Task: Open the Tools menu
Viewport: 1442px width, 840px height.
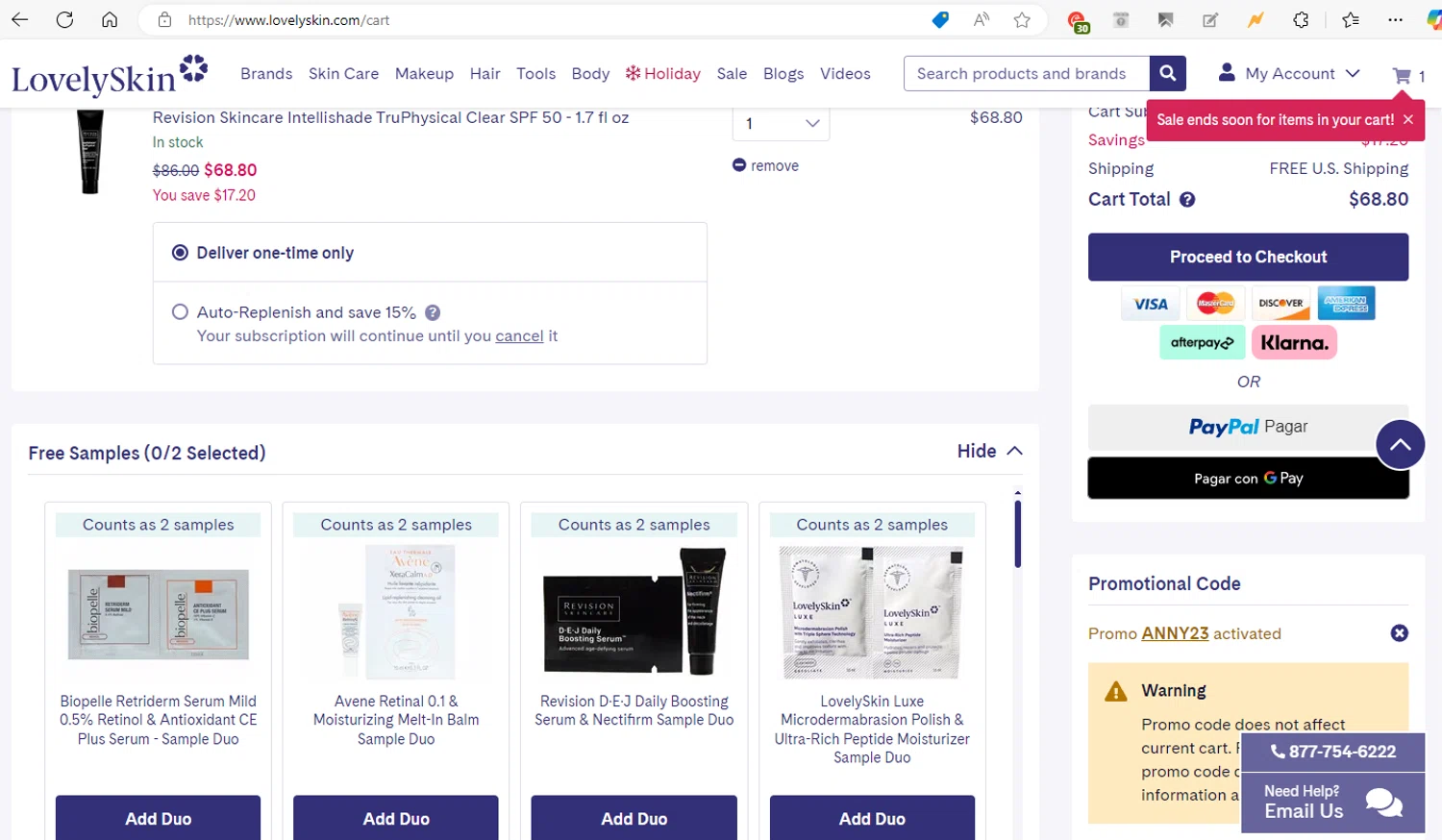Action: [x=535, y=73]
